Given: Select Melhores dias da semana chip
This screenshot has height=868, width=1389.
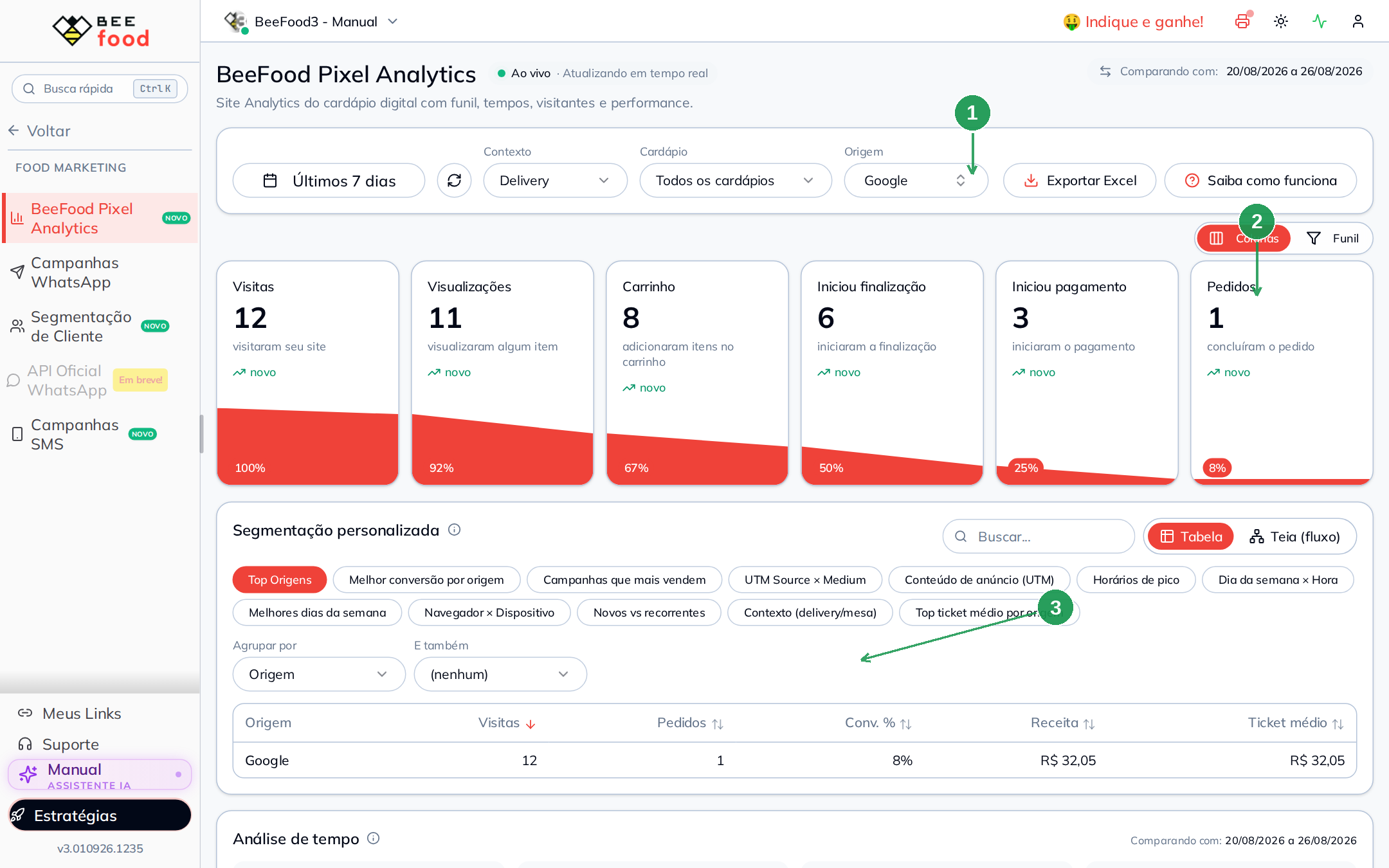Looking at the screenshot, I should pos(318,613).
